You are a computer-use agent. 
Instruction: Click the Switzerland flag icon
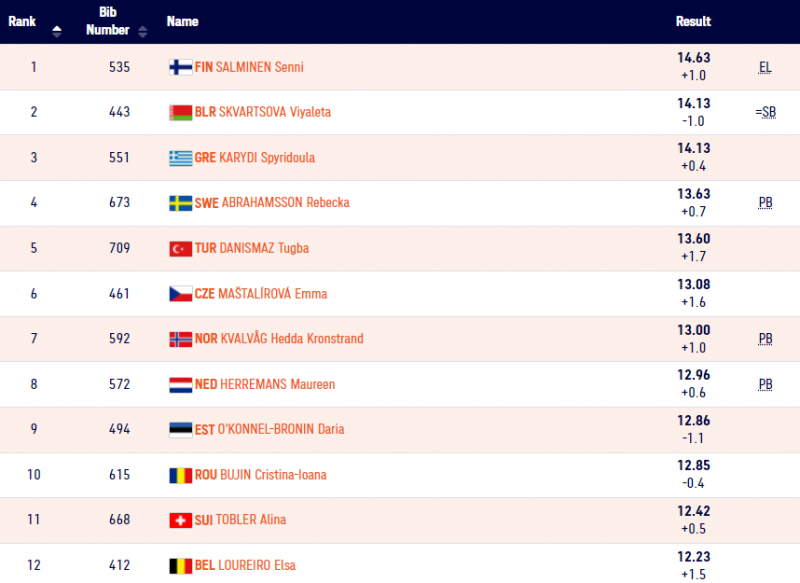pyautogui.click(x=180, y=520)
